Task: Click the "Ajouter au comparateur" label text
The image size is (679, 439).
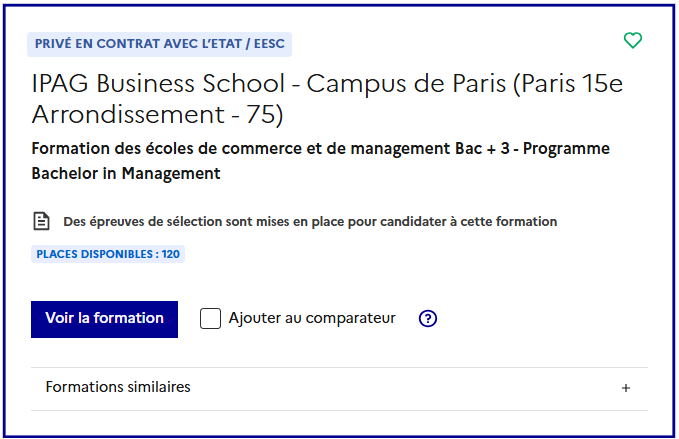Action: pos(312,319)
